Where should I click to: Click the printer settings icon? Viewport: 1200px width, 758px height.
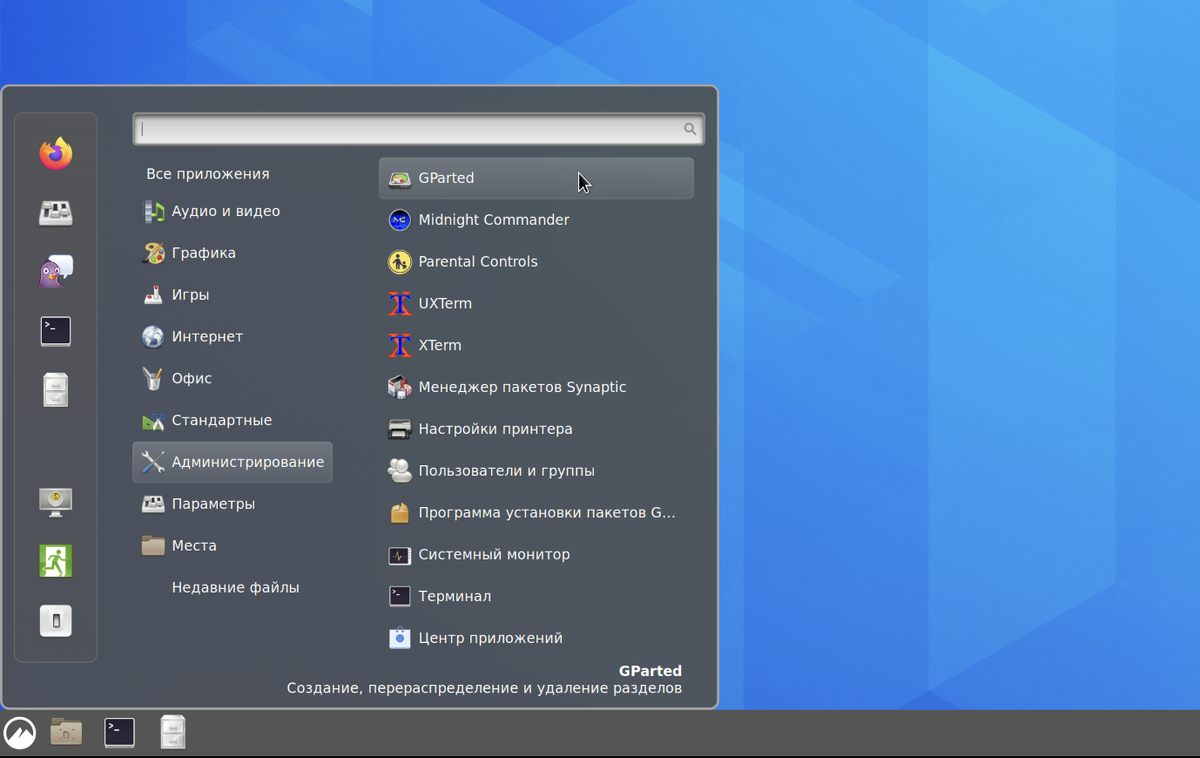400,429
